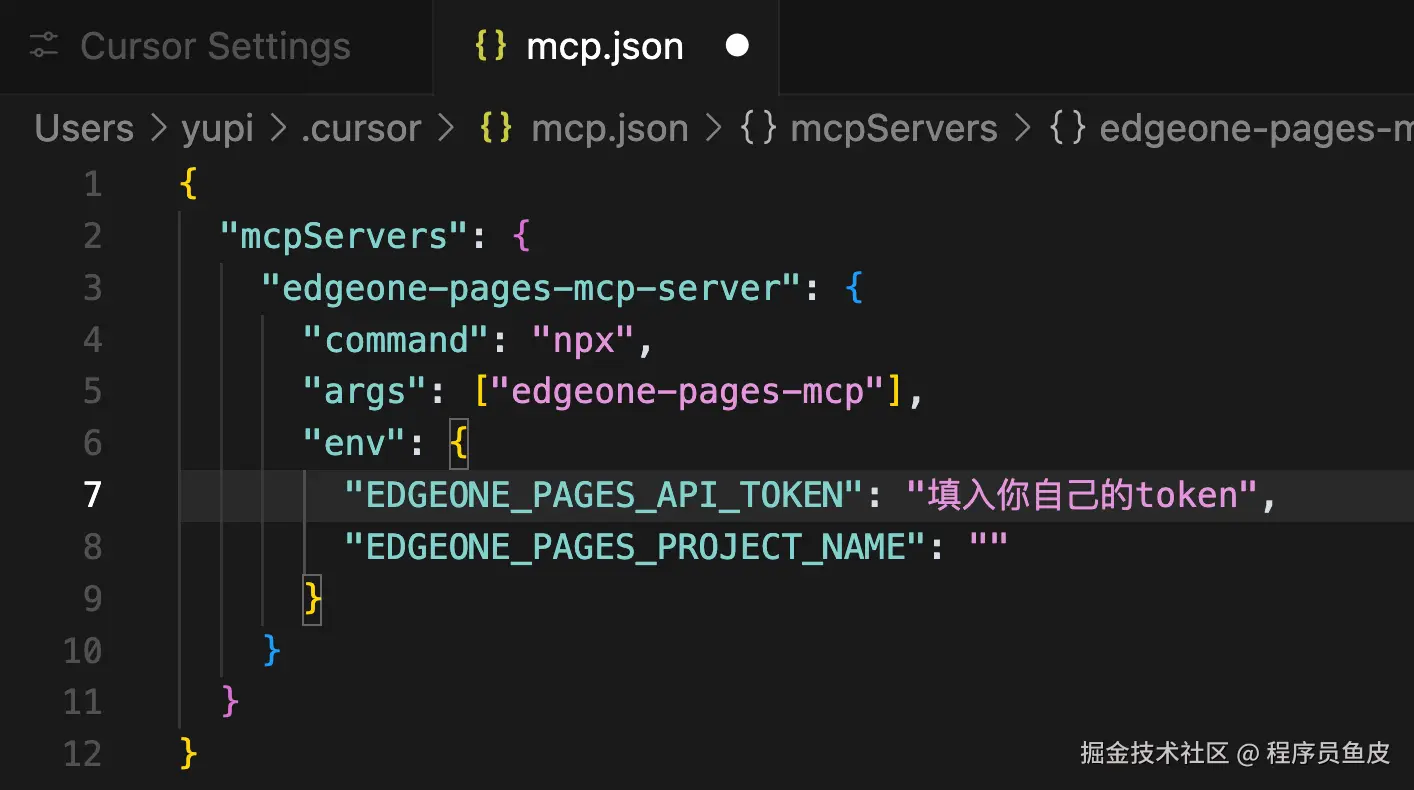The image size is (1414, 790).
Task: Click the highlighted opening brace after "env"
Action: (x=458, y=443)
